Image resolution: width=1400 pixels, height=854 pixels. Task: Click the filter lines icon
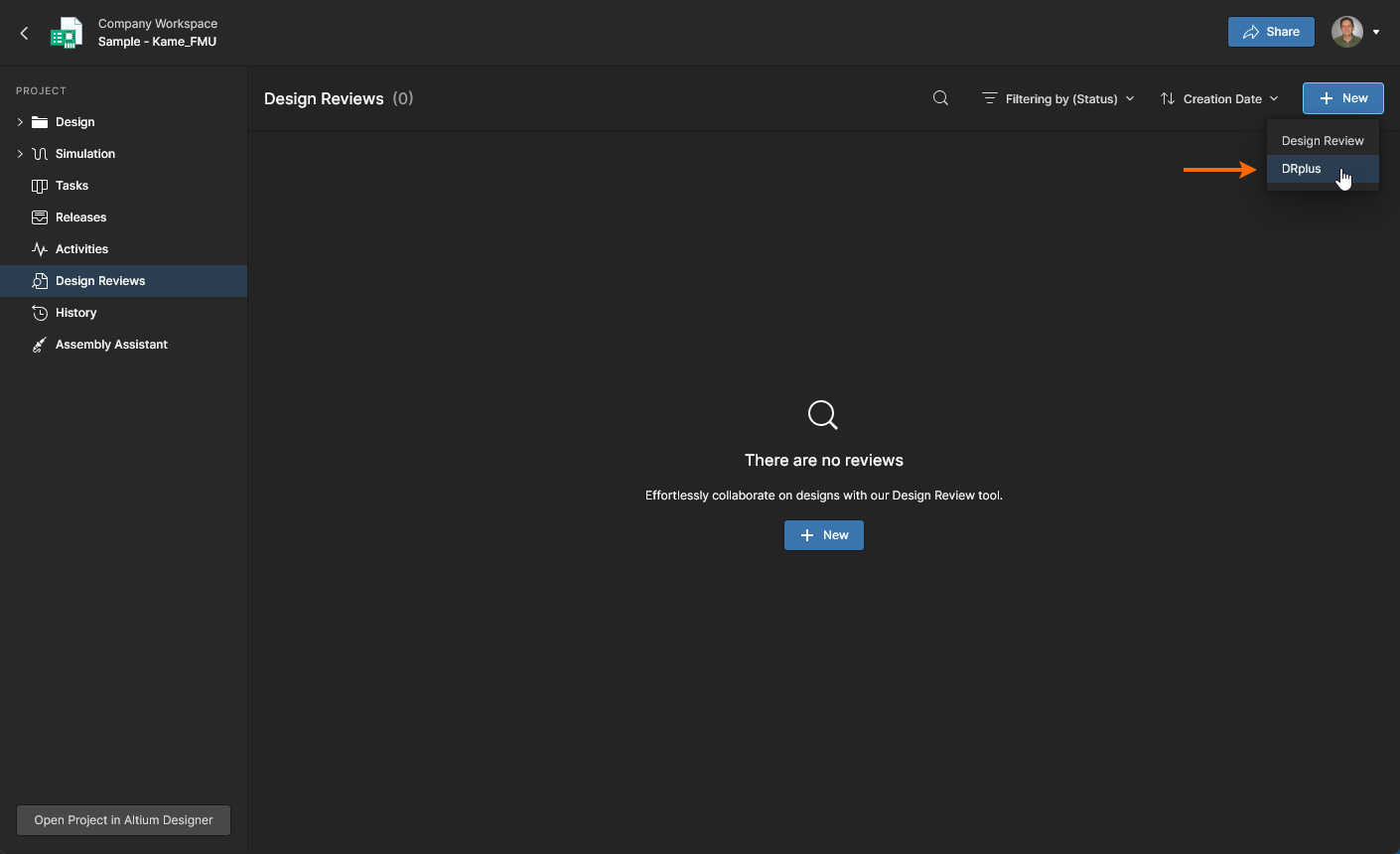click(x=989, y=98)
